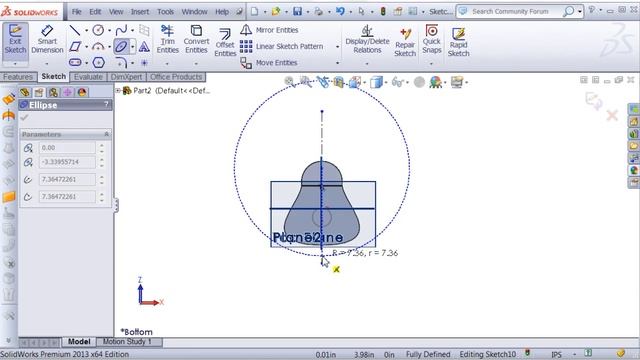
Task: Open the Help menu
Action: (x=222, y=12)
